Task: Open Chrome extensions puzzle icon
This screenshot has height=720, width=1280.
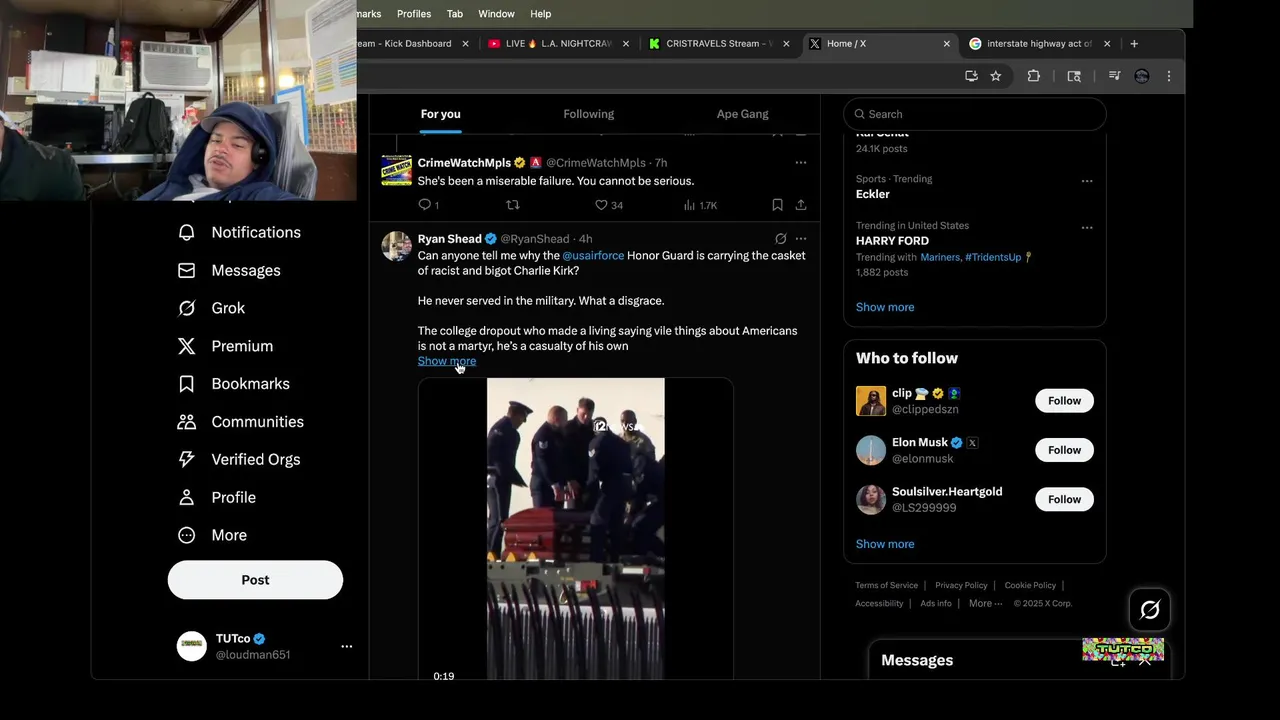Action: (x=1034, y=76)
